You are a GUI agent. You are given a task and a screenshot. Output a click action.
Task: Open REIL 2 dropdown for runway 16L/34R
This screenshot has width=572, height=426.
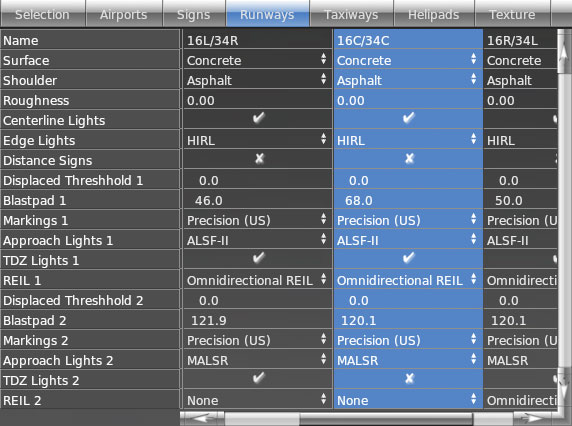pos(258,400)
